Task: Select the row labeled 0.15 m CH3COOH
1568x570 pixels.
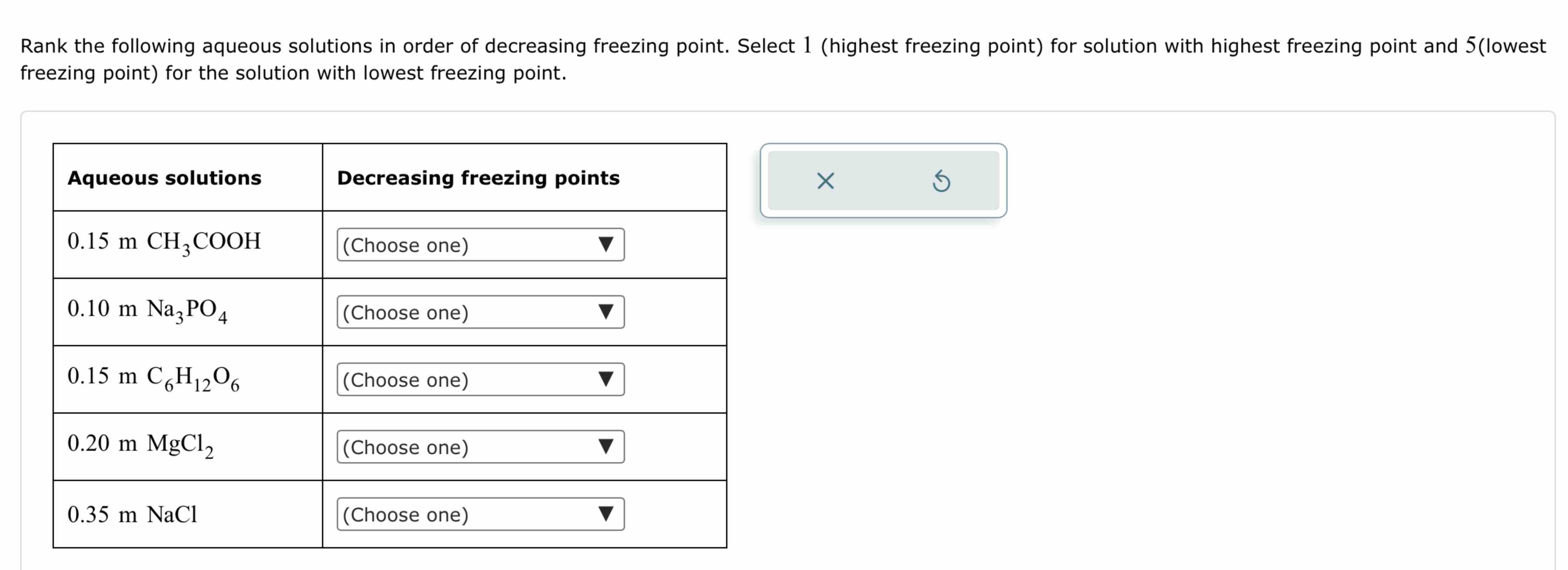Action: (164, 242)
